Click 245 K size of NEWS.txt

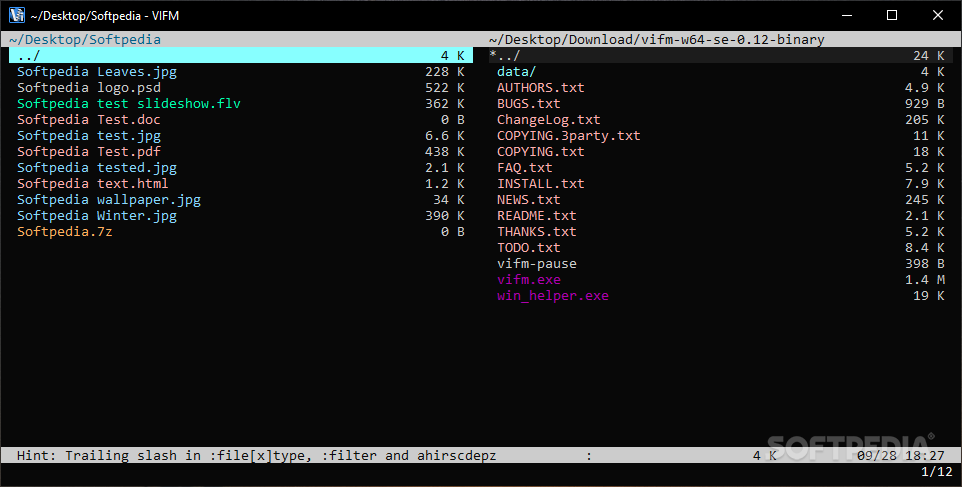tap(925, 199)
